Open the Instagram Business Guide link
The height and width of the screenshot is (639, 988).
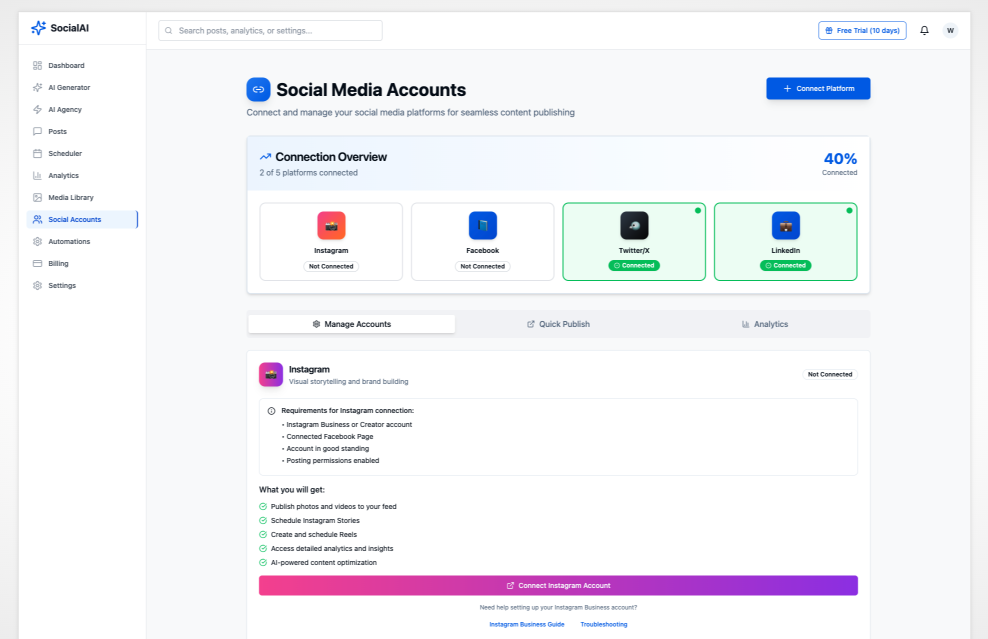tap(527, 623)
